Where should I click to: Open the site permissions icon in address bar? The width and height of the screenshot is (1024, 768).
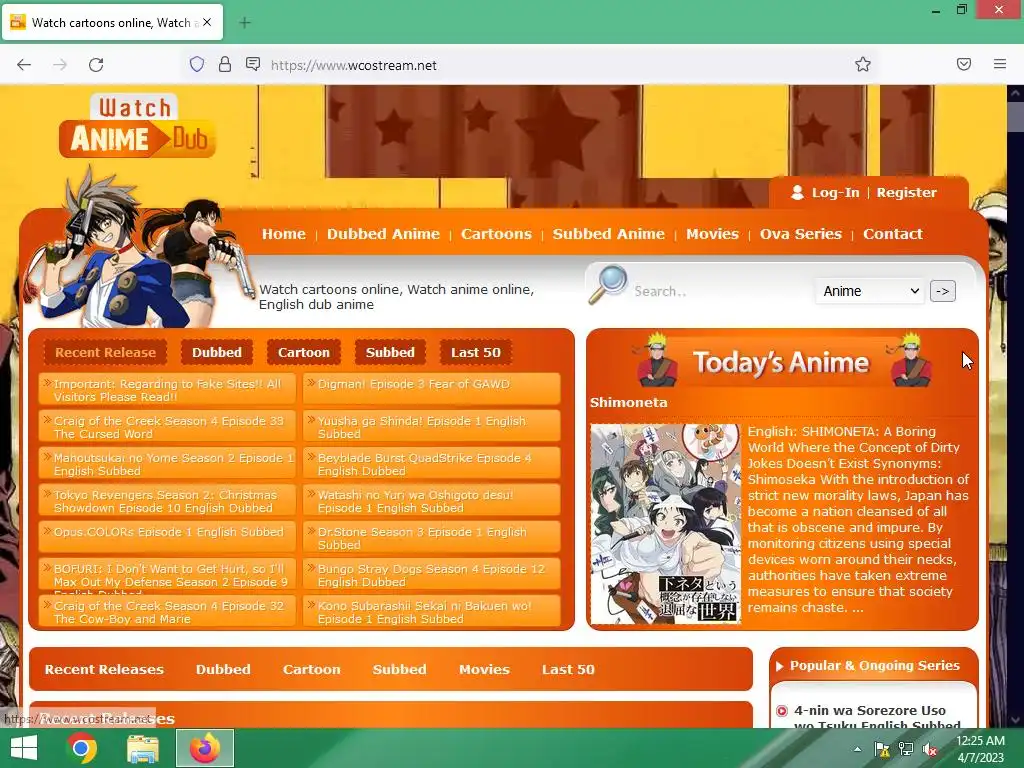click(x=253, y=64)
